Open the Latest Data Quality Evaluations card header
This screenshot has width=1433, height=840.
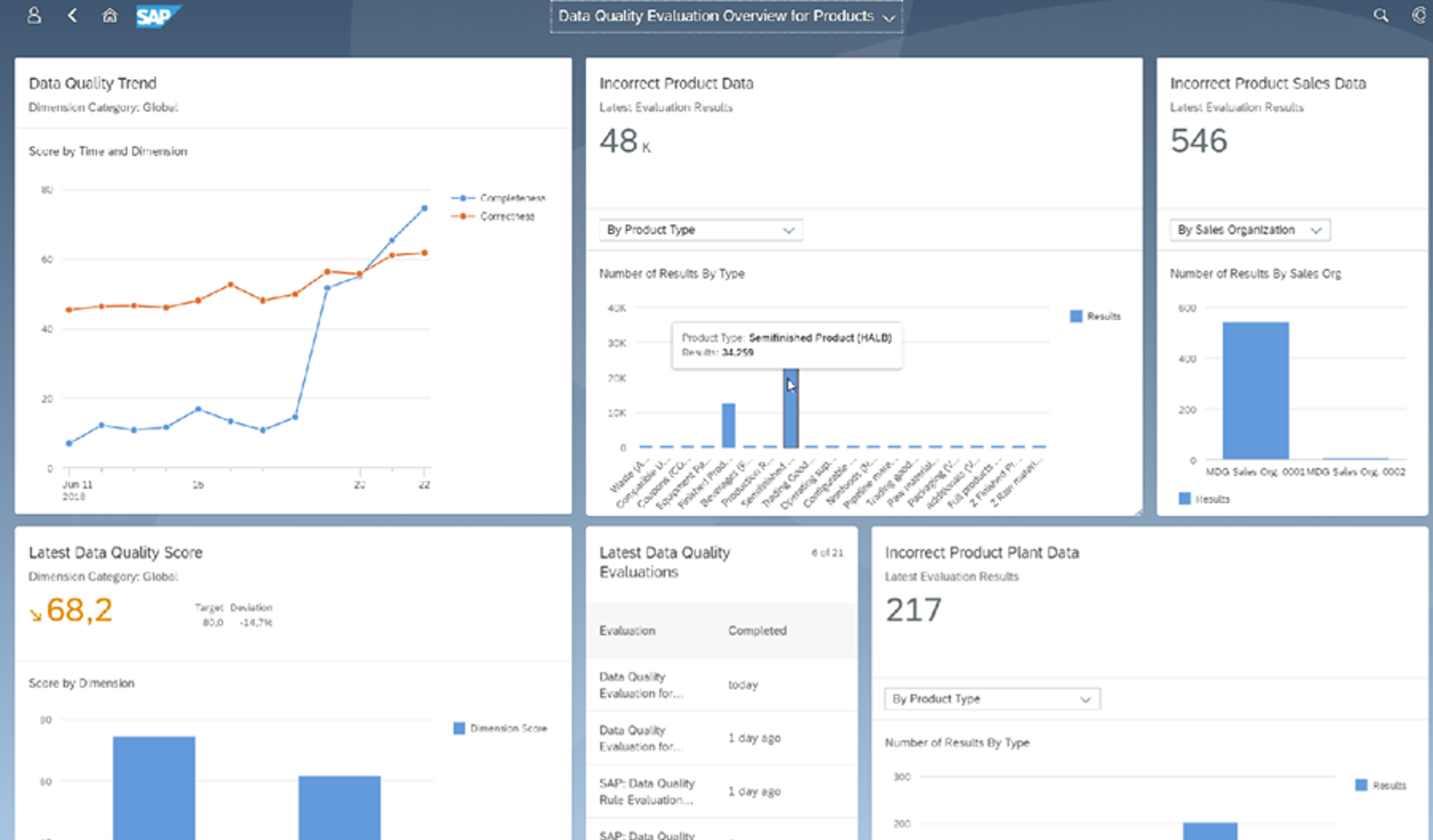pyautogui.click(x=665, y=562)
